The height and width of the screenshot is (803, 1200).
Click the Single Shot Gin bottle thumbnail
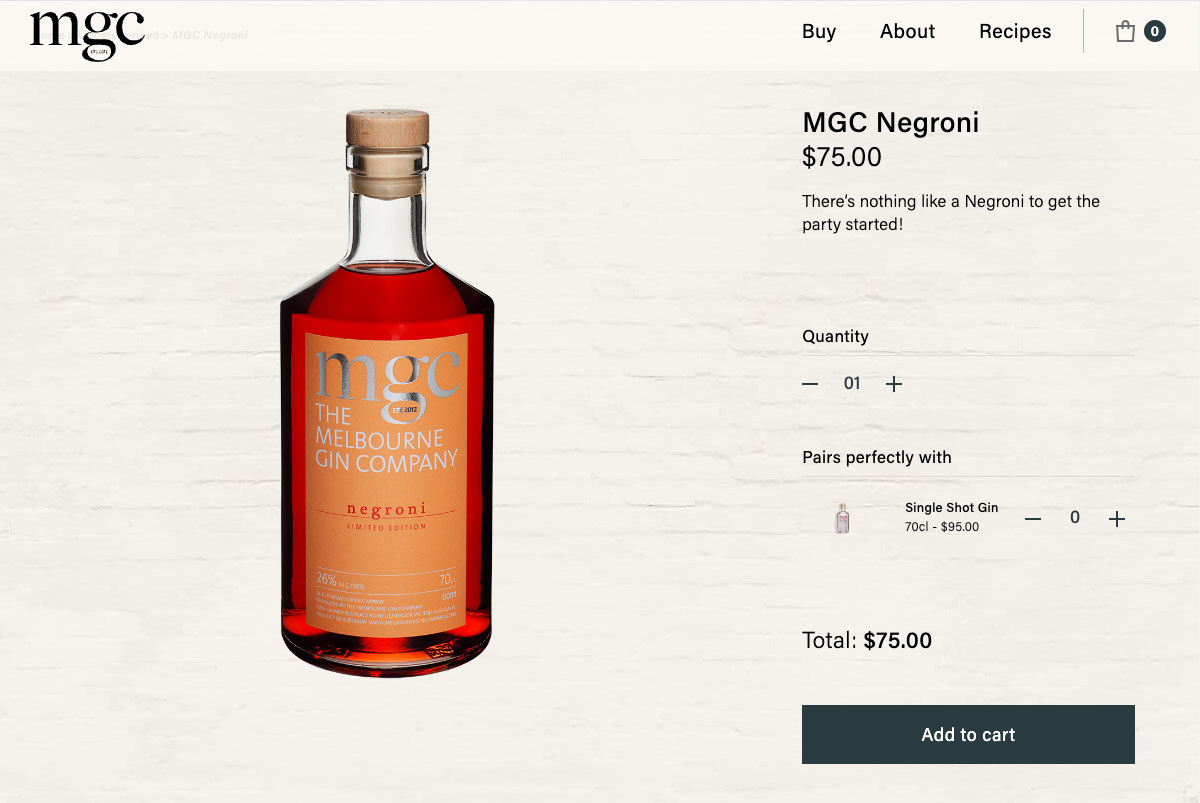842,517
